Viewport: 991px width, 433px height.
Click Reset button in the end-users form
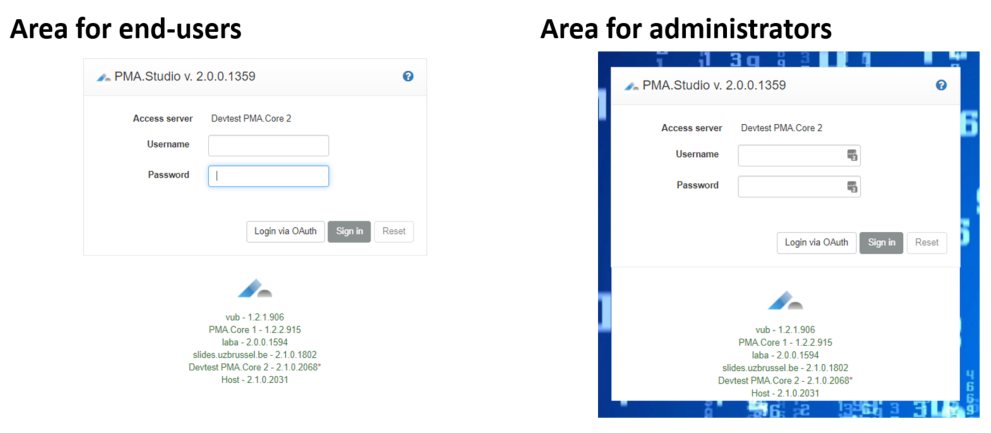point(394,232)
